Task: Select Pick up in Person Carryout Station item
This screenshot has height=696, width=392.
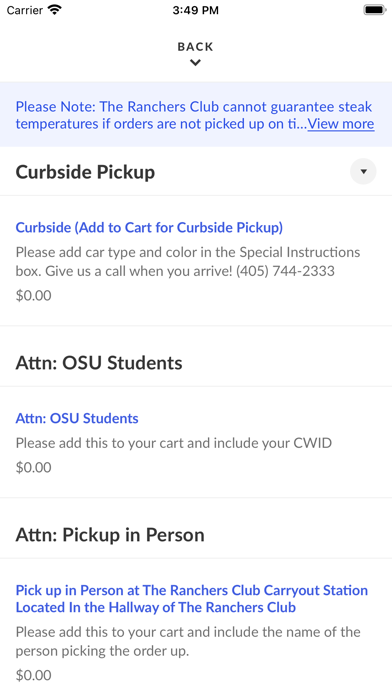Action: click(x=192, y=598)
